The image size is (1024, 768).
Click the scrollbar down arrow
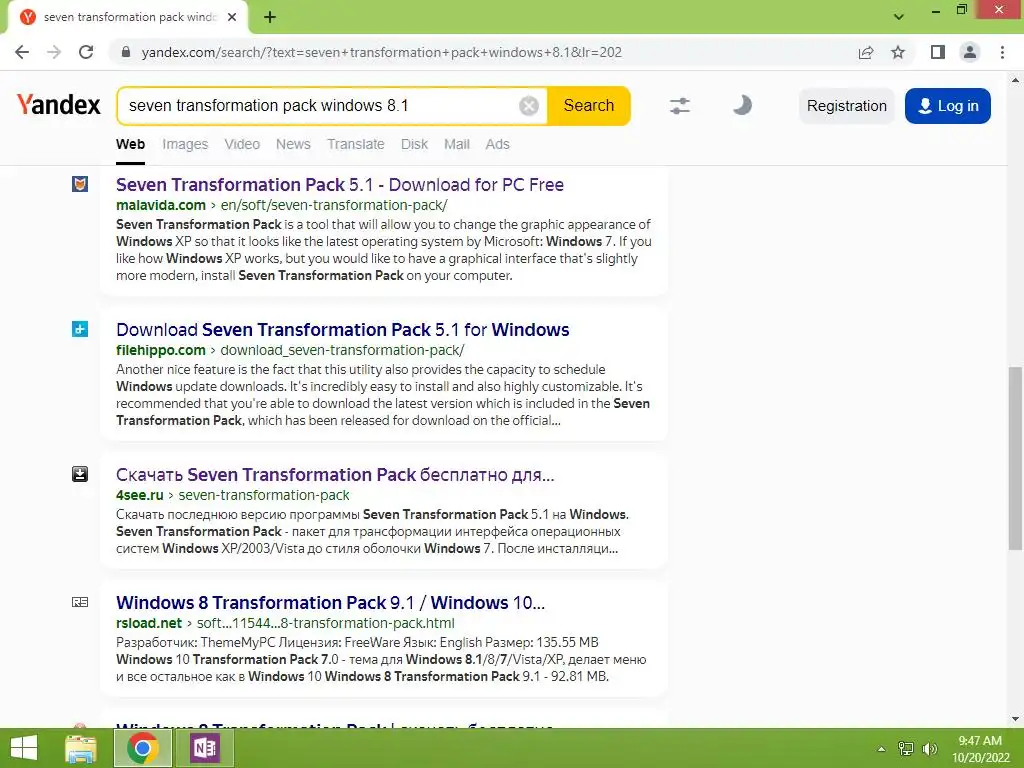1015,719
